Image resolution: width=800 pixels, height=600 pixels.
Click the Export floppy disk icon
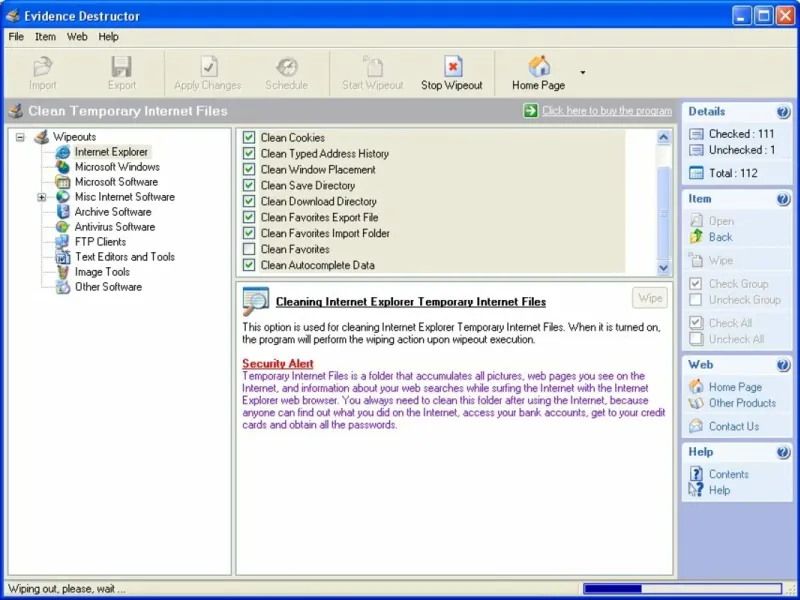(x=121, y=67)
